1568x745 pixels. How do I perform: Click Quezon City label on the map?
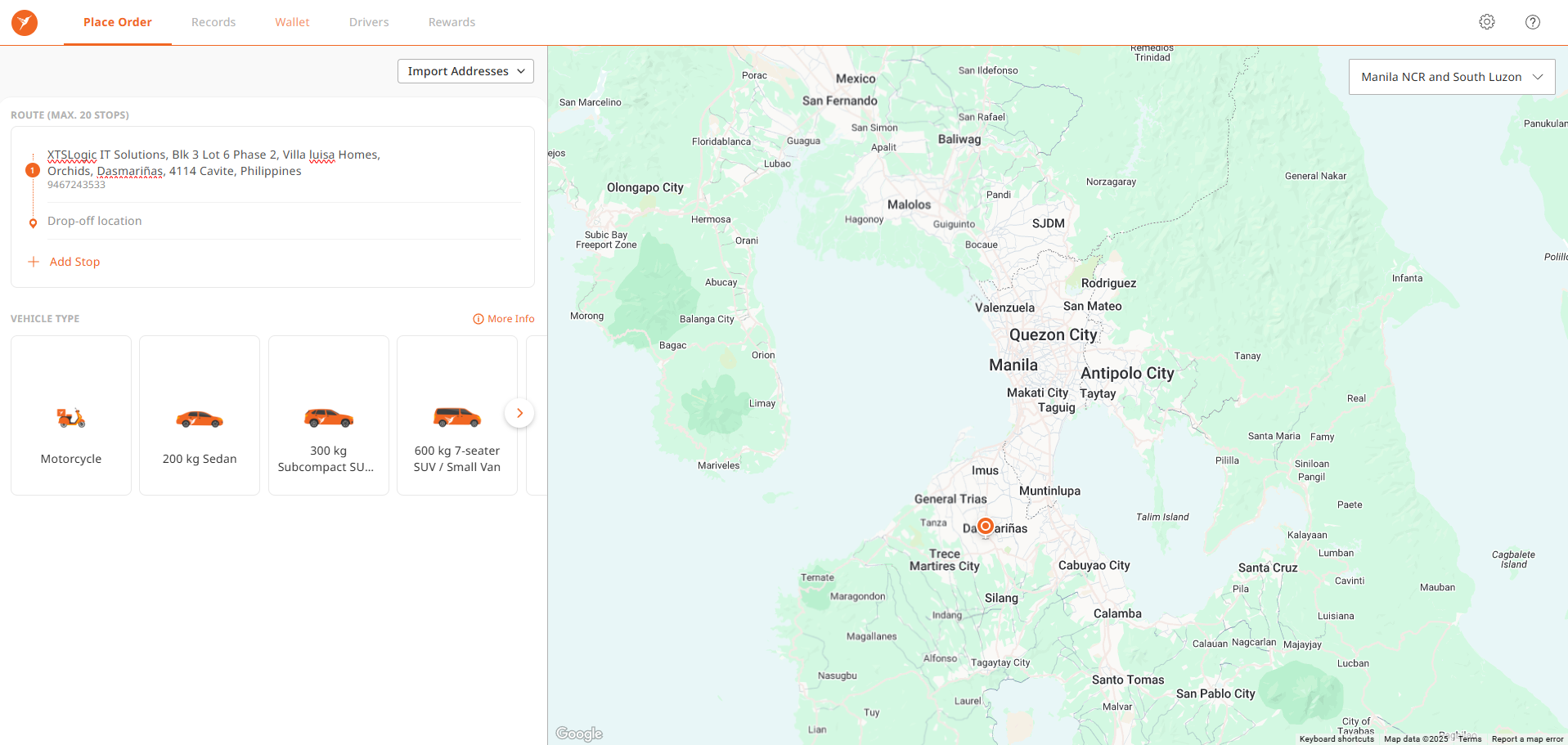click(1054, 334)
